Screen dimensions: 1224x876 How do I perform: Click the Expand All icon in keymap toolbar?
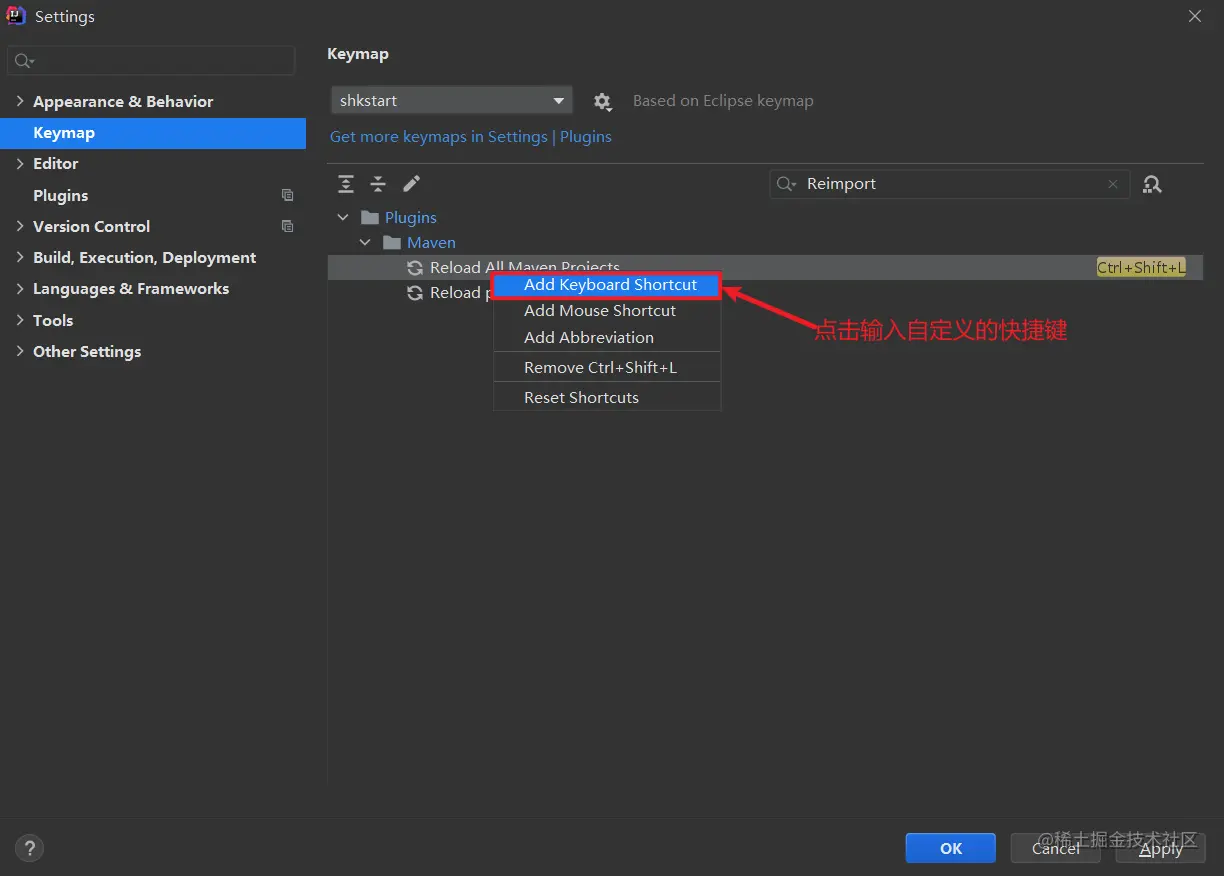point(346,184)
